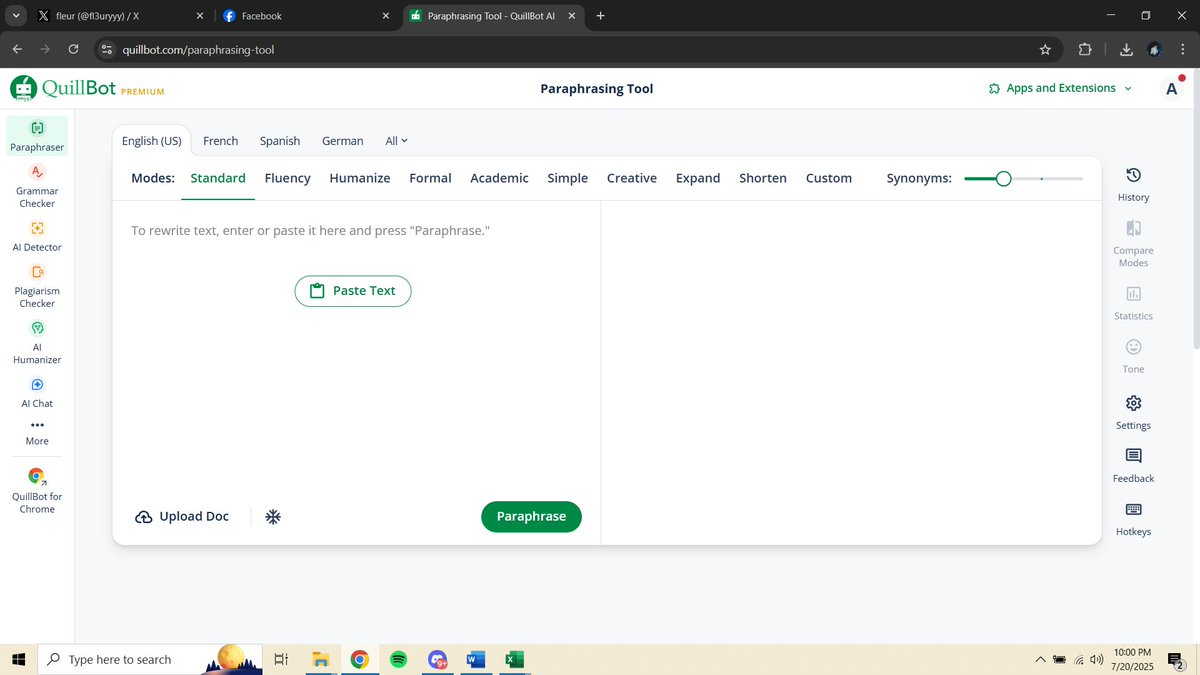Click the Paste Text button
The height and width of the screenshot is (675, 1200).
click(x=353, y=291)
